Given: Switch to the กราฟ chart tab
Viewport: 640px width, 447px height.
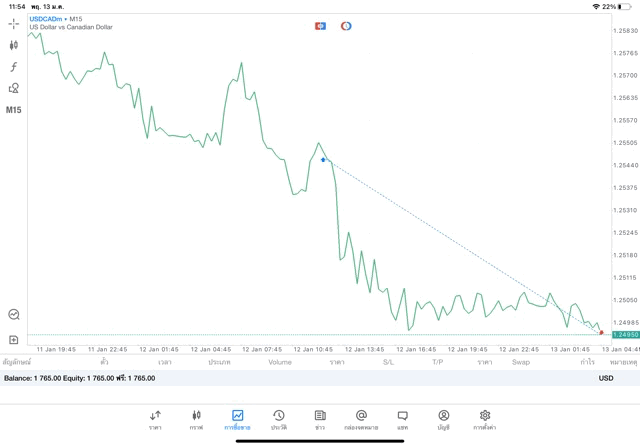Looking at the screenshot, I should pyautogui.click(x=196, y=419).
